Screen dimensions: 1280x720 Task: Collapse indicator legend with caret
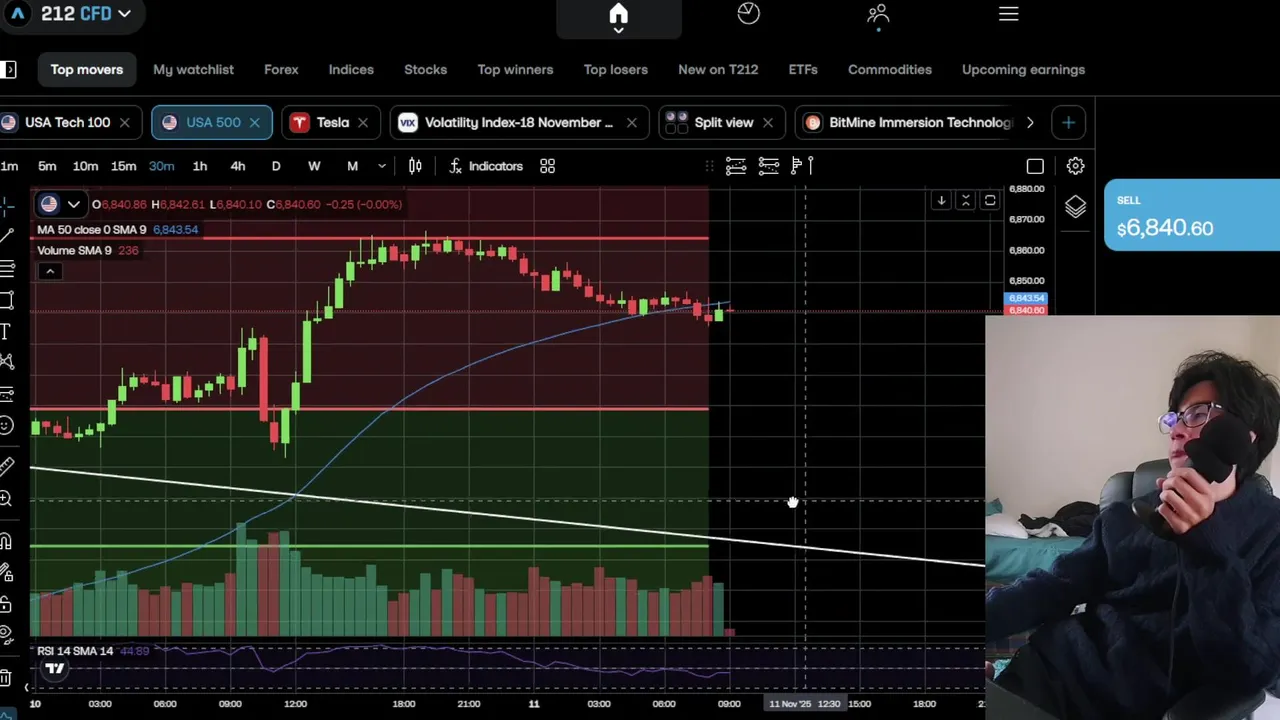(49, 271)
